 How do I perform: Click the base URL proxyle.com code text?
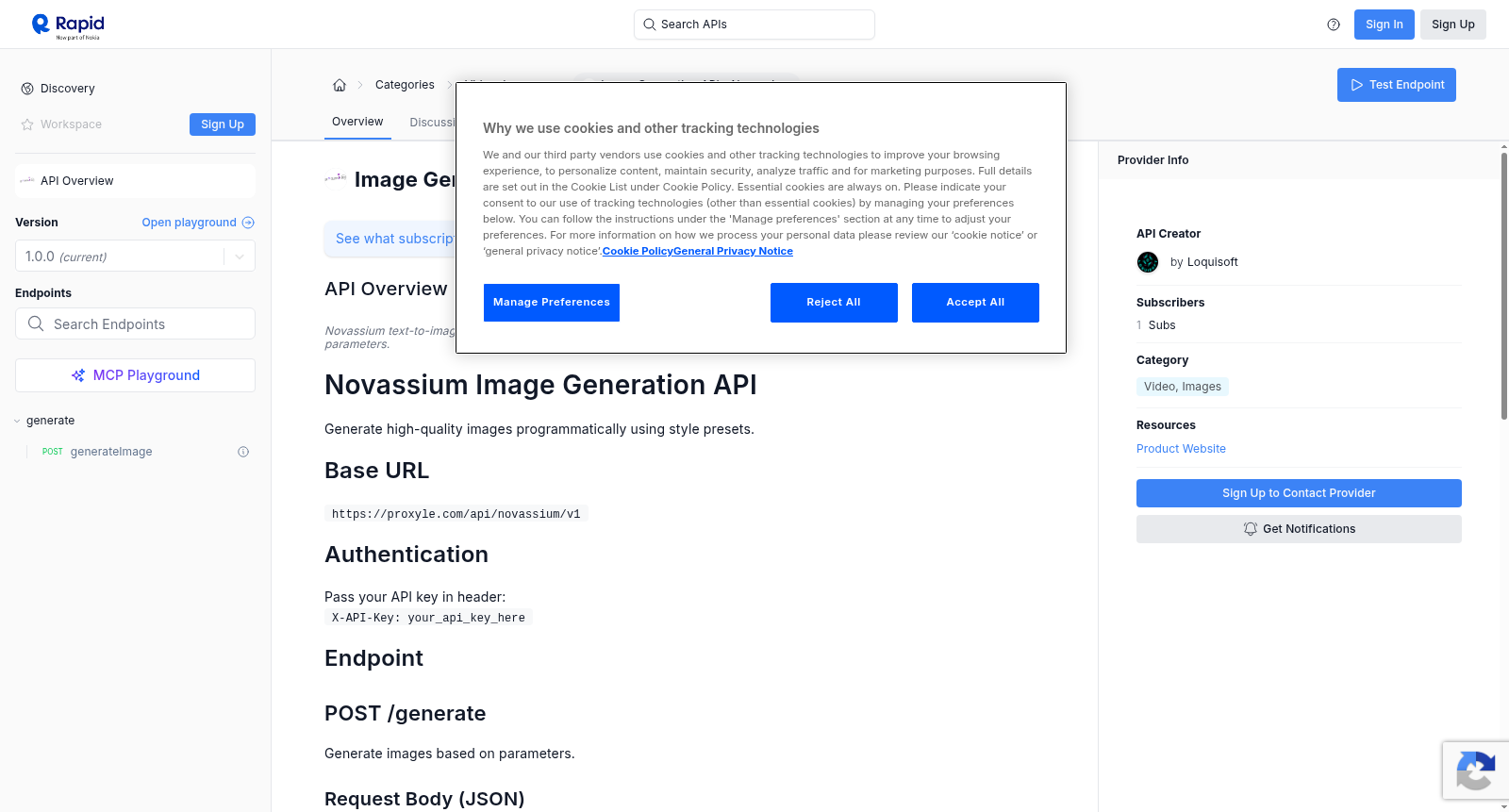pyautogui.click(x=456, y=514)
